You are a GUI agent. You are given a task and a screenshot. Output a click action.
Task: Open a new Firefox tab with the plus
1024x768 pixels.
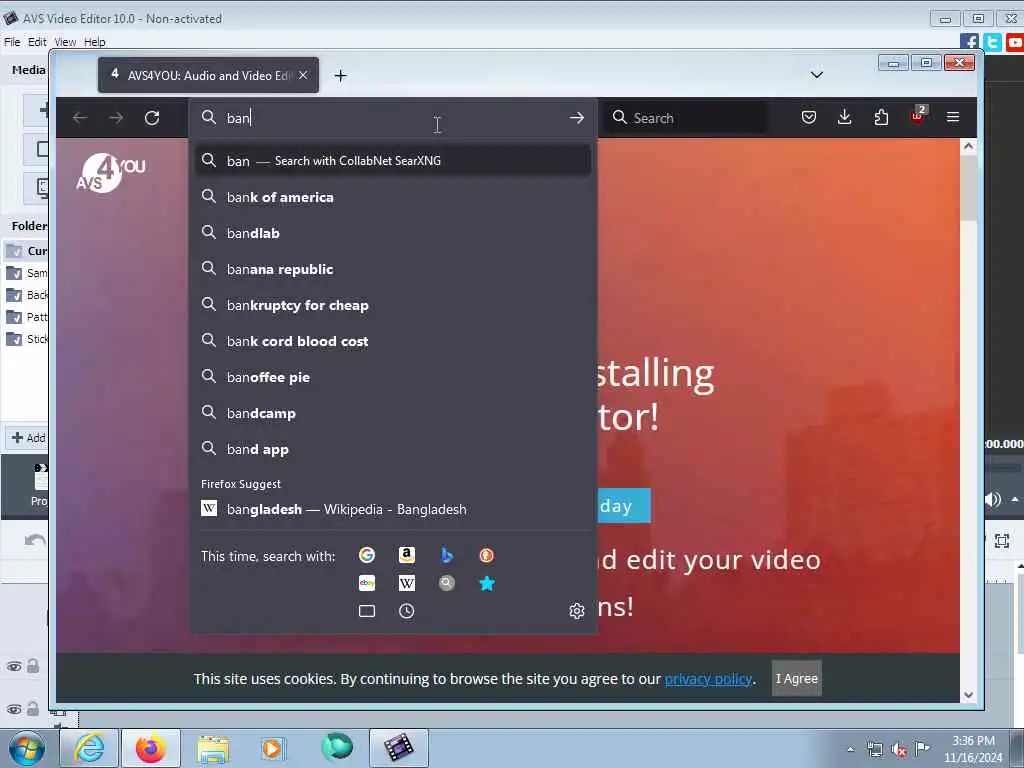340,76
